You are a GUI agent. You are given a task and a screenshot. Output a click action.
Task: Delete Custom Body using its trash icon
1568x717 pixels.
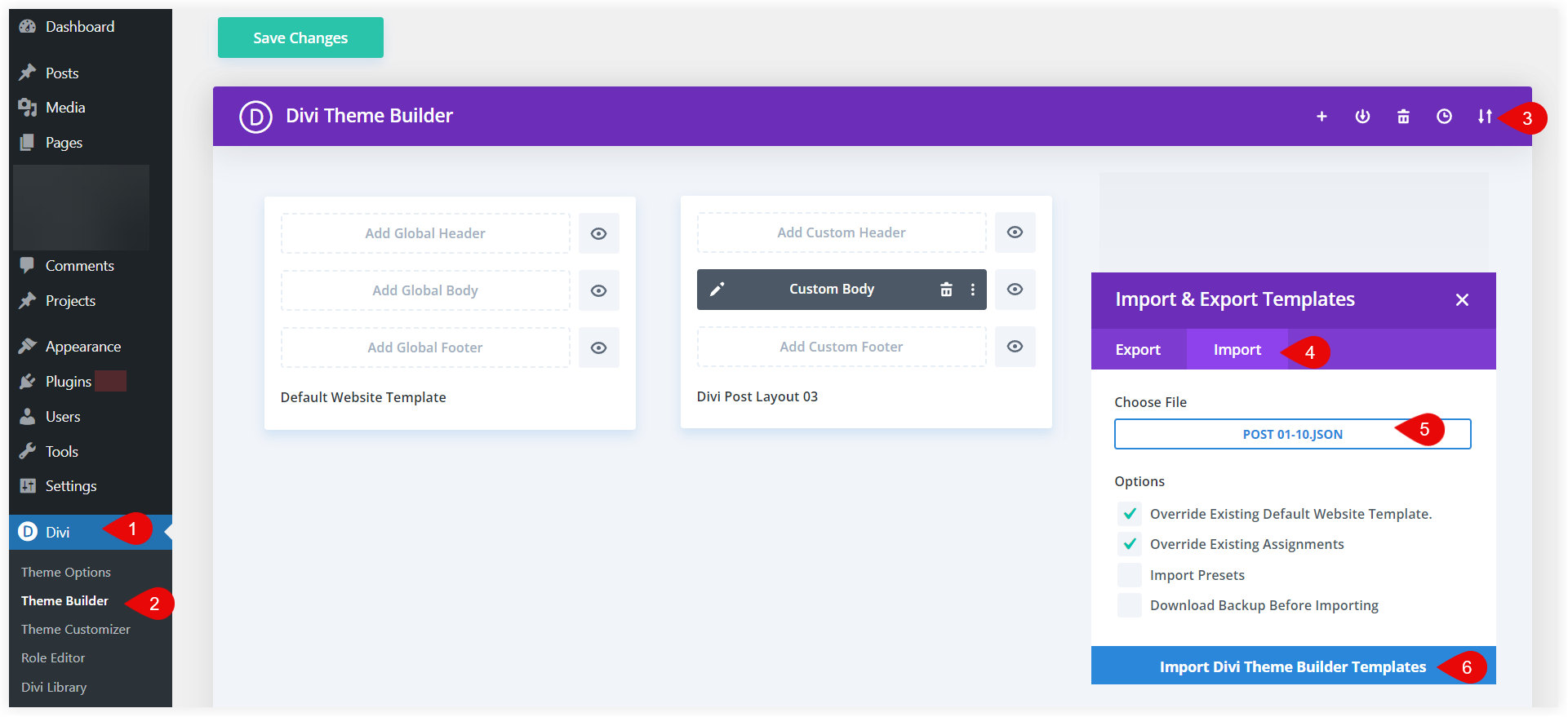point(946,290)
